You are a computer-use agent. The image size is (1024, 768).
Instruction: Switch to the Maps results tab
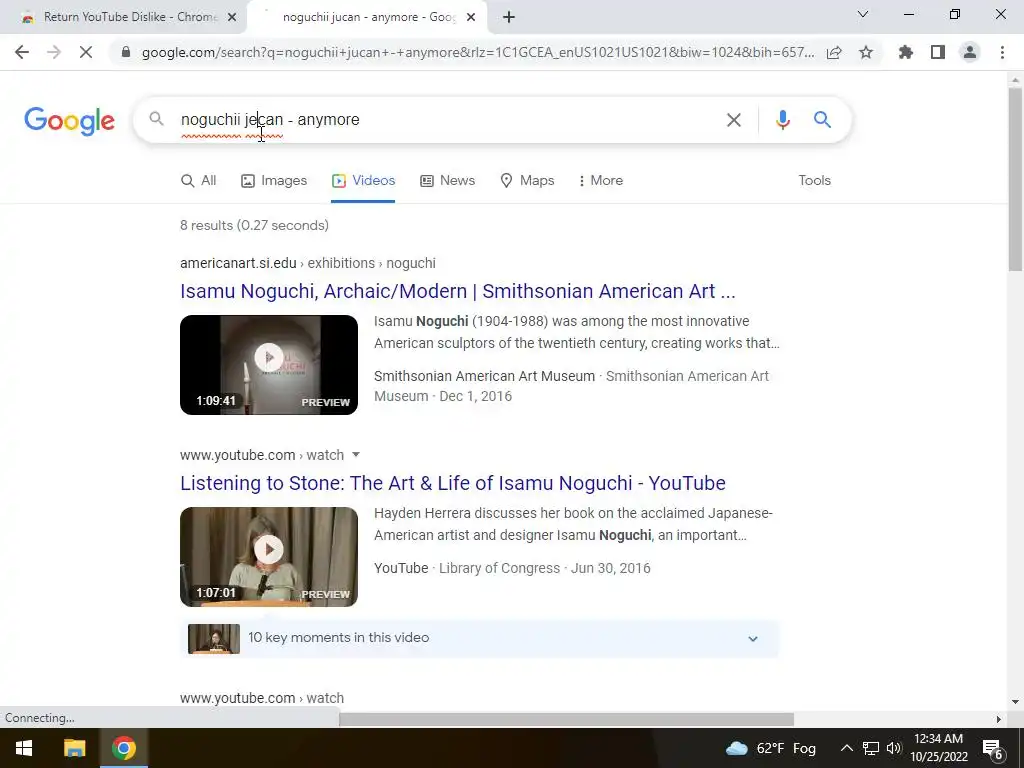coord(527,180)
